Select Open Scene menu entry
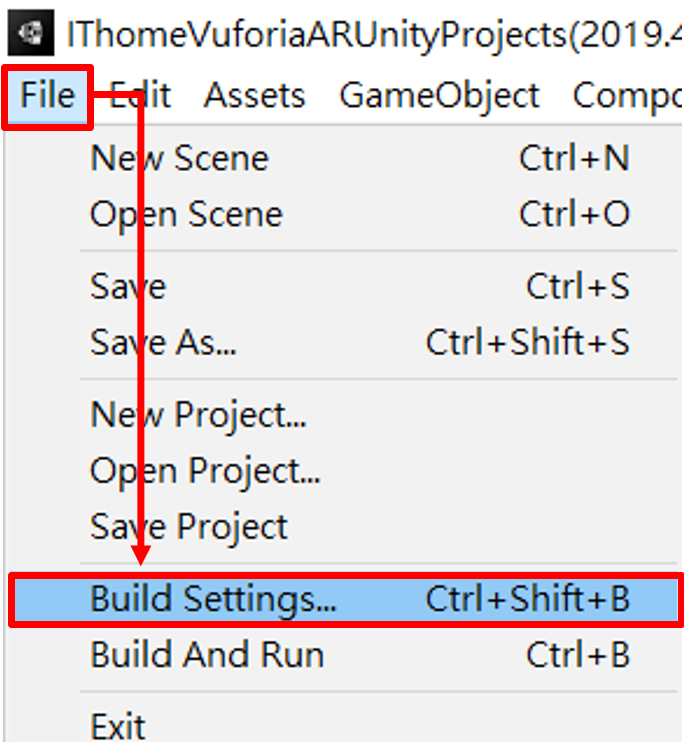Screen dimensions: 684x742 (186, 214)
